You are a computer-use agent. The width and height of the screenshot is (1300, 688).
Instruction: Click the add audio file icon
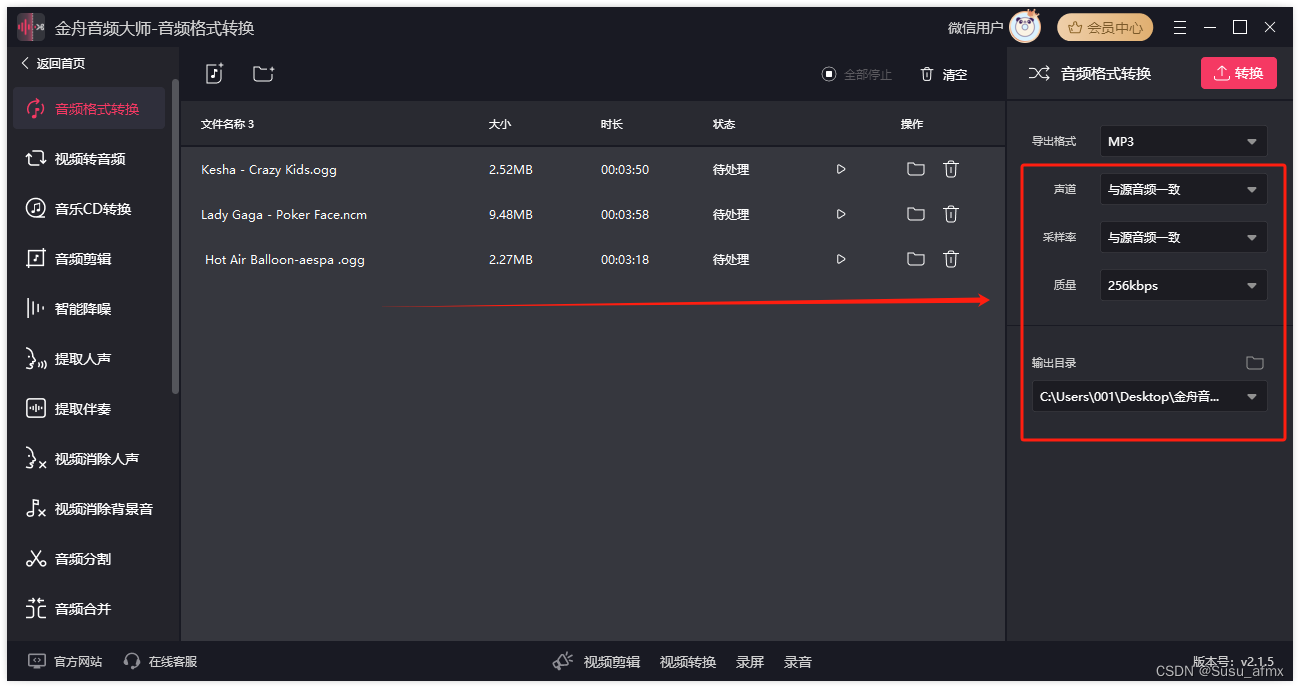click(x=214, y=73)
